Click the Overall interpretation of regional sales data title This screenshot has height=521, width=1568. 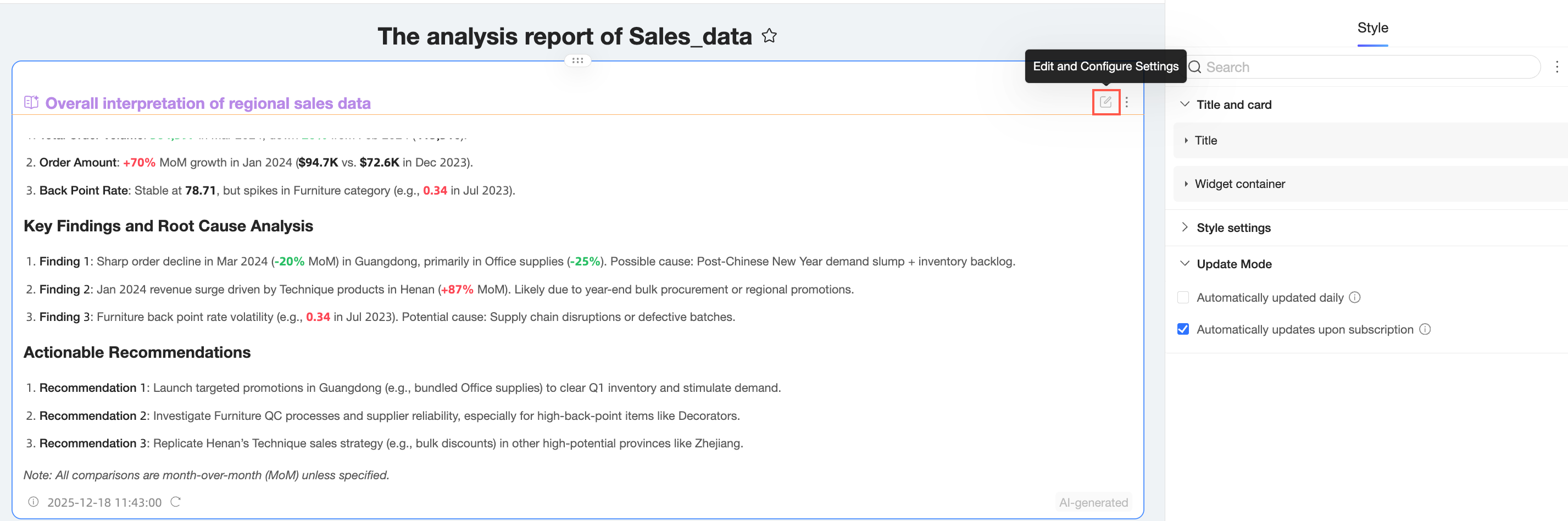208,103
